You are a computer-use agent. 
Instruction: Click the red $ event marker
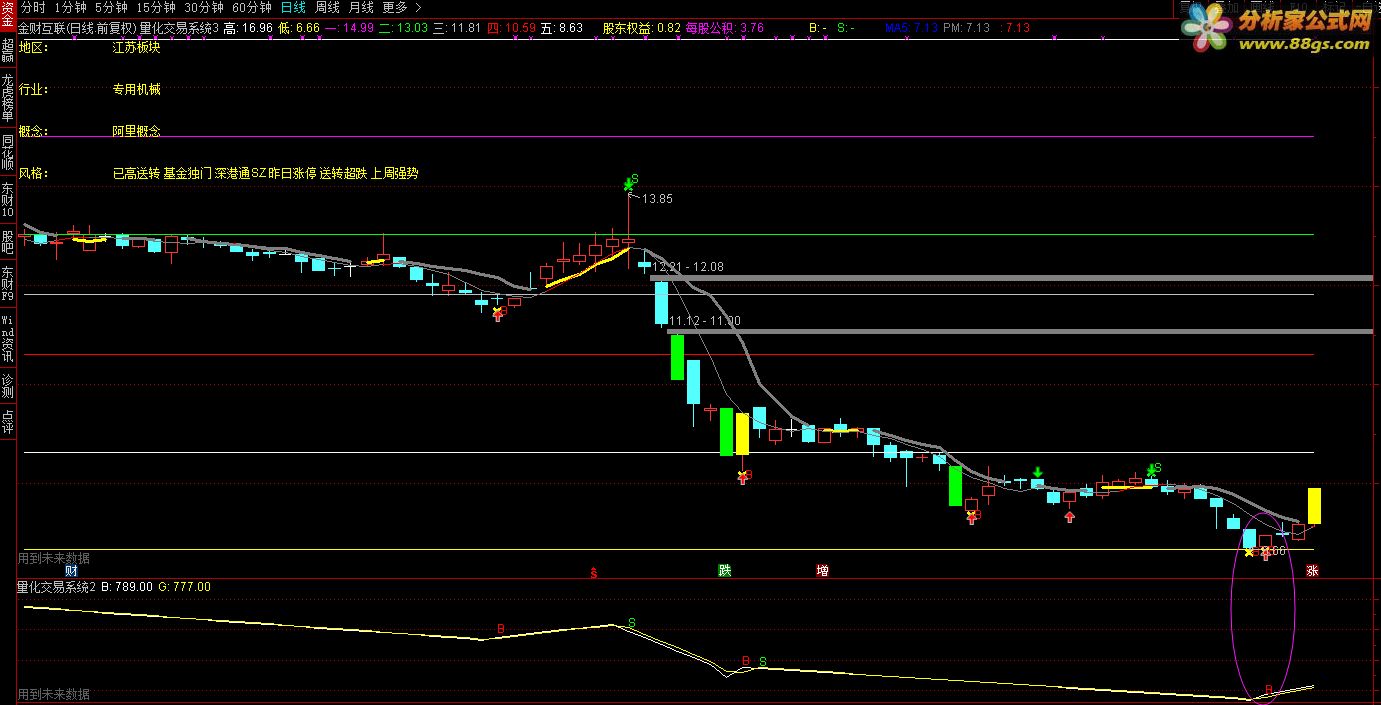pyautogui.click(x=594, y=573)
